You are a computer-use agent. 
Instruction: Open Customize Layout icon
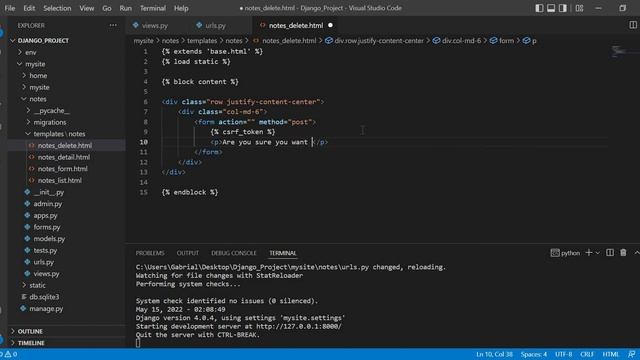(x=579, y=8)
